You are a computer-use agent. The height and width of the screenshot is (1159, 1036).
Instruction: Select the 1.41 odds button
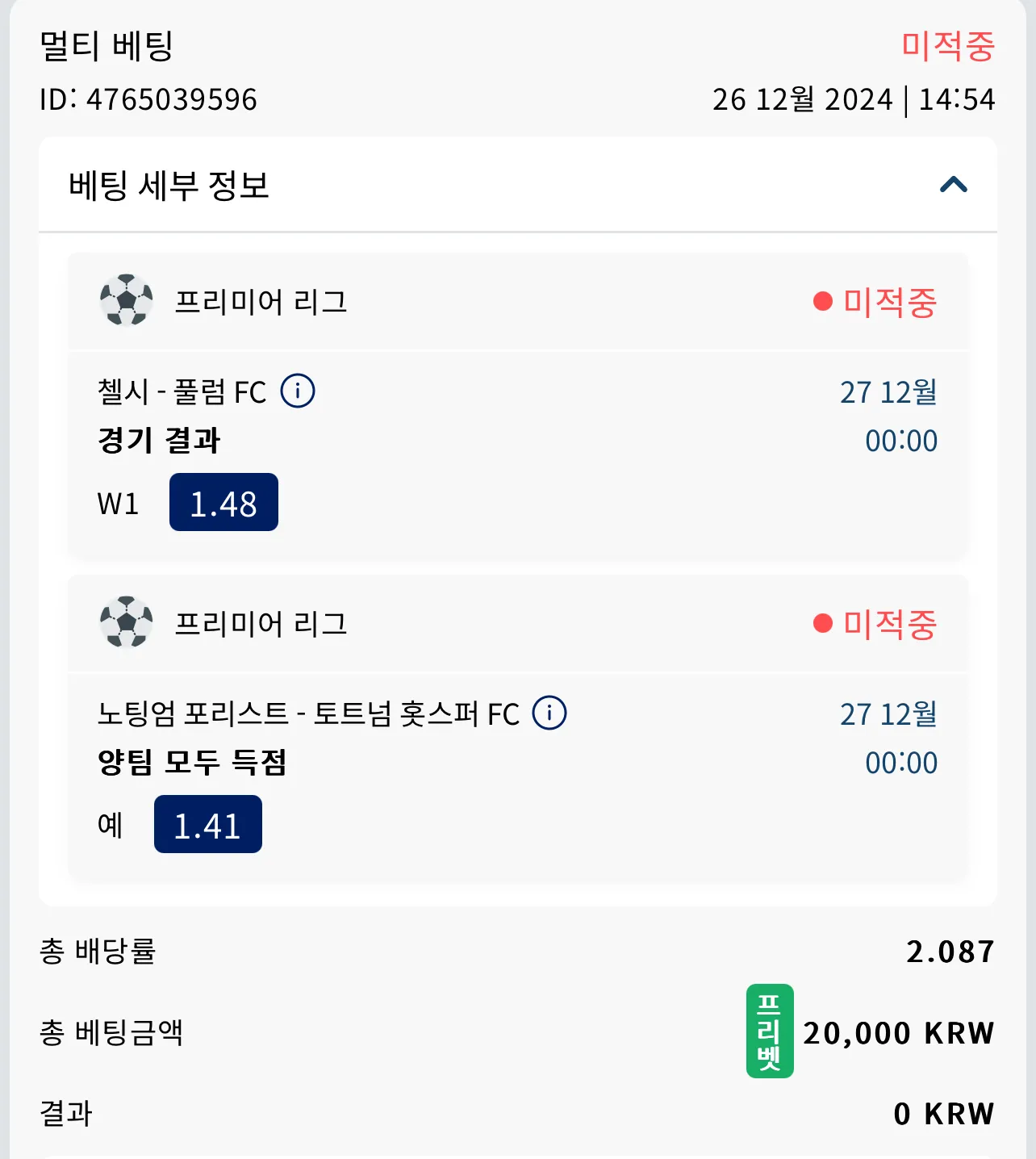point(208,824)
